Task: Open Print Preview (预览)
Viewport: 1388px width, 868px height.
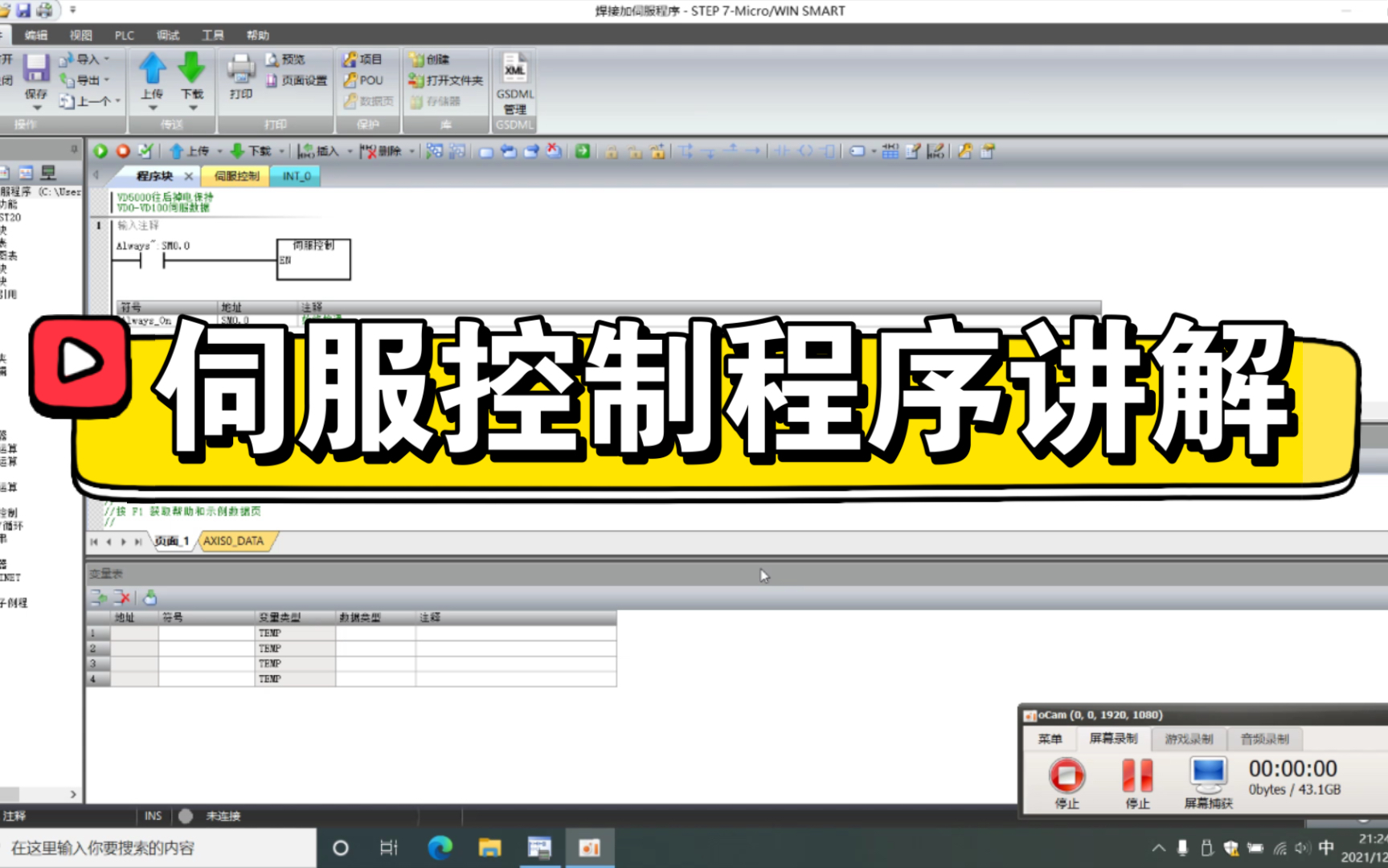Action: (x=285, y=59)
